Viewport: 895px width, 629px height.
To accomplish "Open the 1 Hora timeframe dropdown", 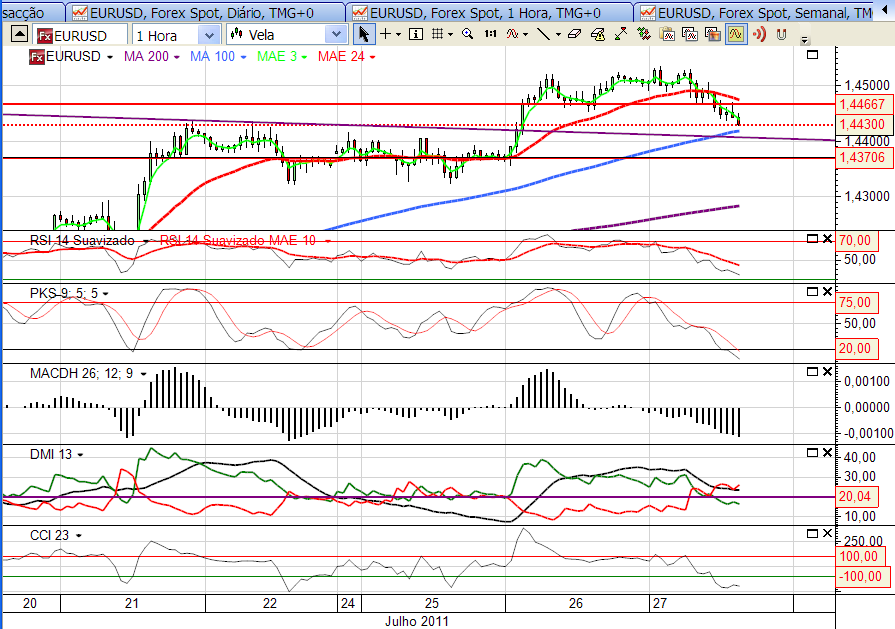I will point(208,34).
